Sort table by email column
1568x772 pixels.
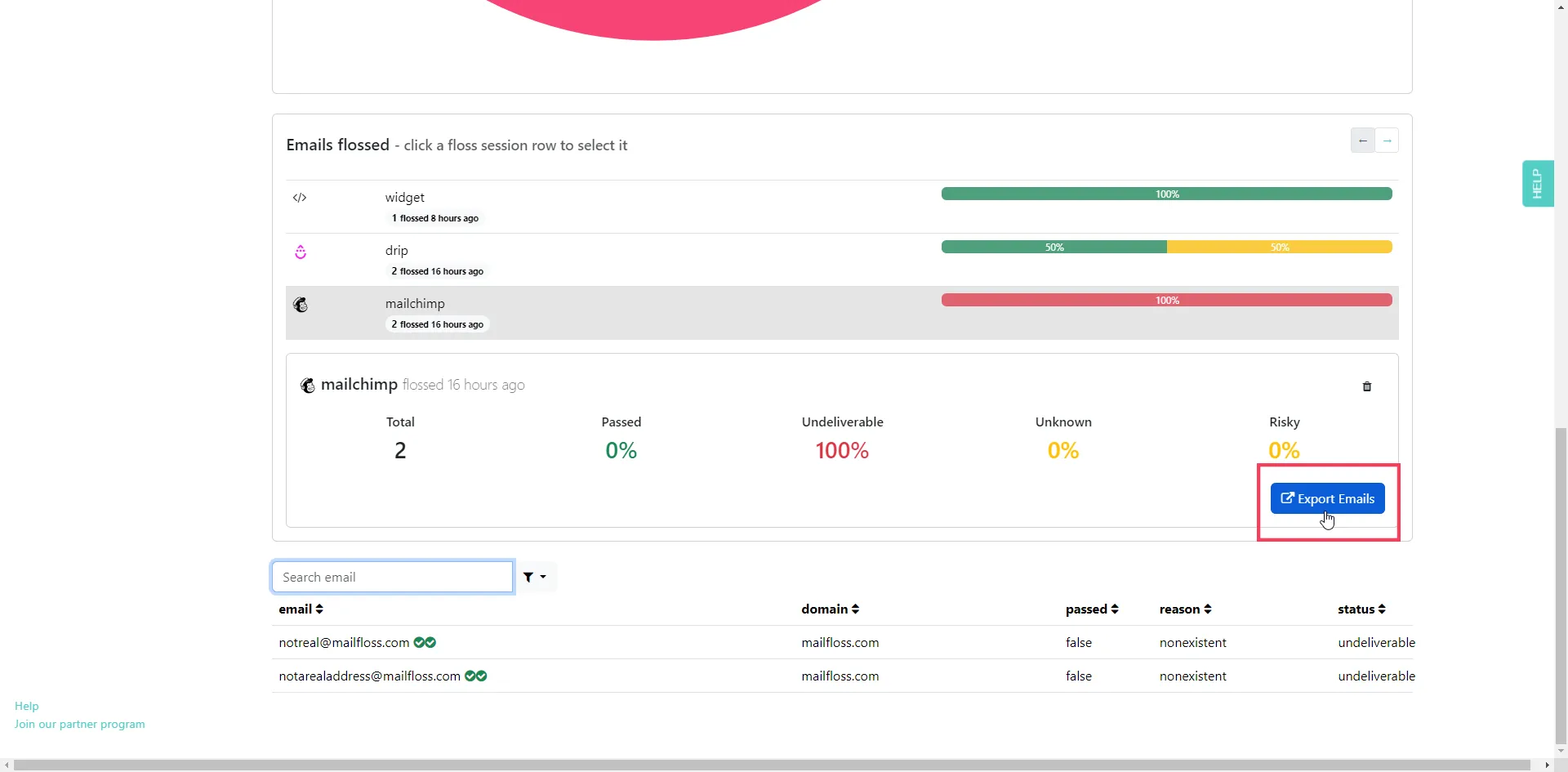(301, 609)
